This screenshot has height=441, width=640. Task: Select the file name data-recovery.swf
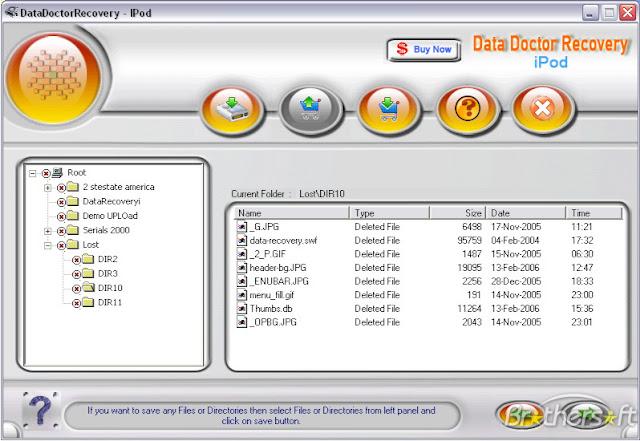(x=284, y=241)
